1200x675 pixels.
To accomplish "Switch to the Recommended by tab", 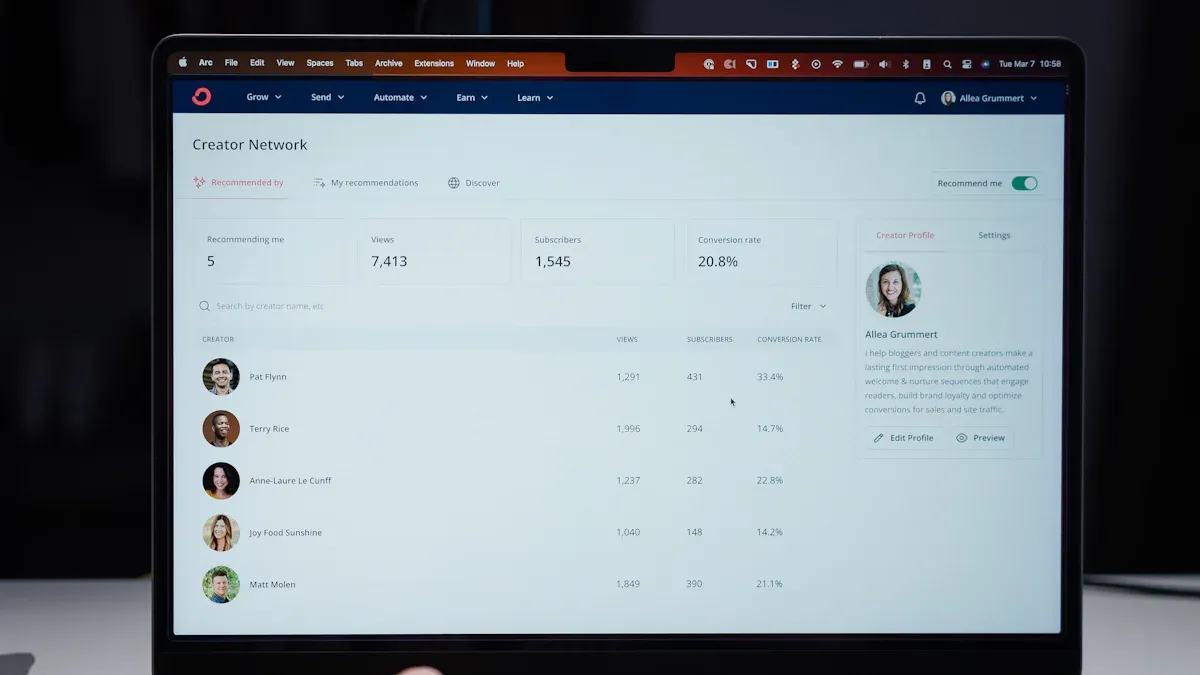I will click(x=238, y=183).
